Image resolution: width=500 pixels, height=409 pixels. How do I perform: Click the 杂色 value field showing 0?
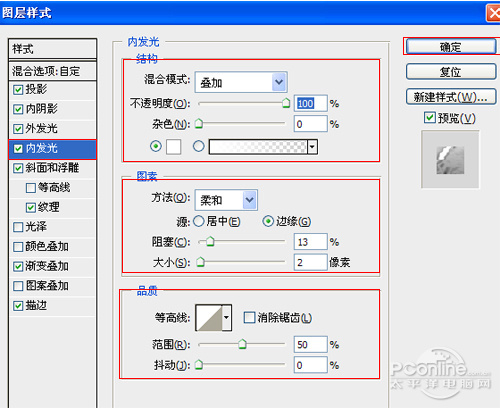point(311,124)
